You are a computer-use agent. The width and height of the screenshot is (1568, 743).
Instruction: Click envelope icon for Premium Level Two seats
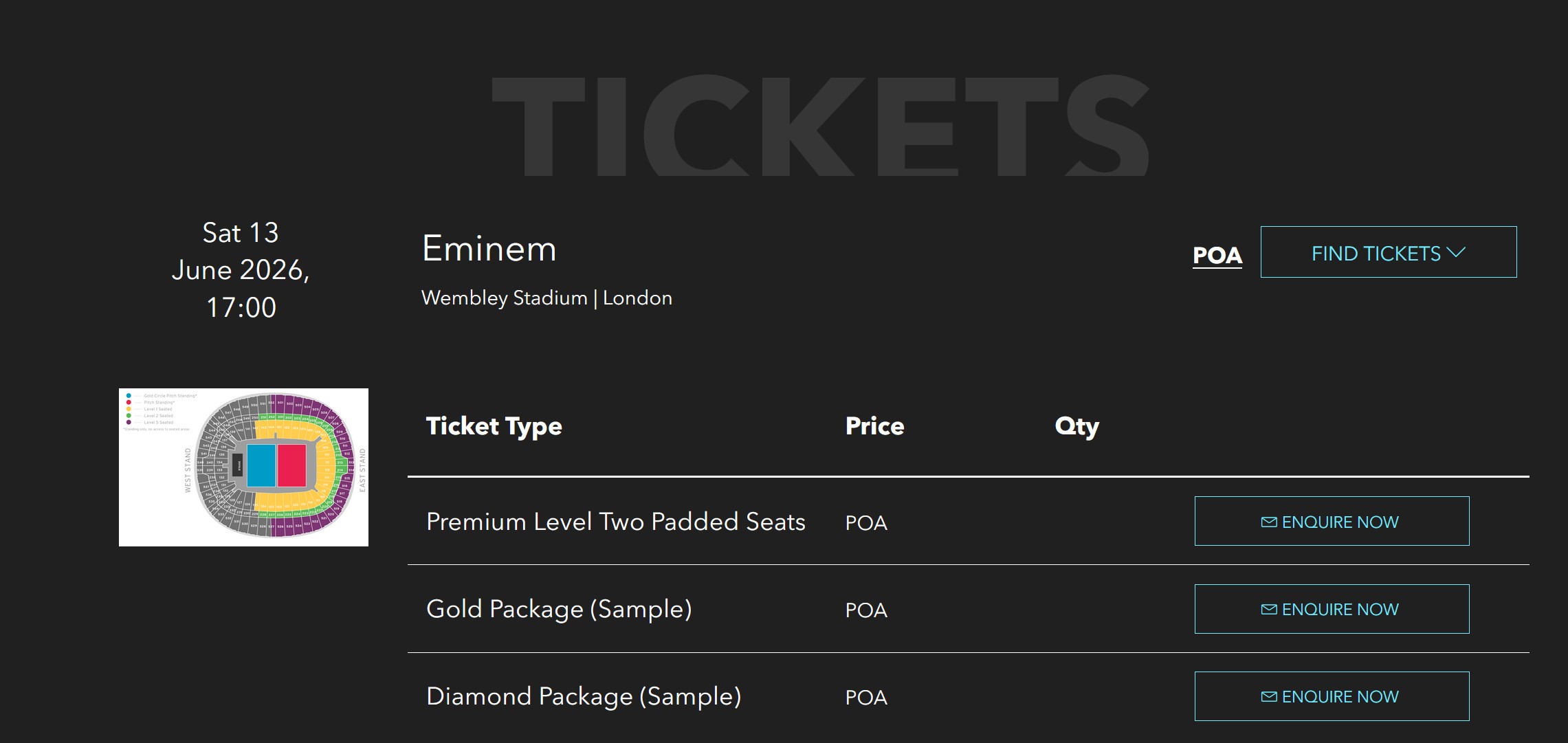click(1269, 522)
